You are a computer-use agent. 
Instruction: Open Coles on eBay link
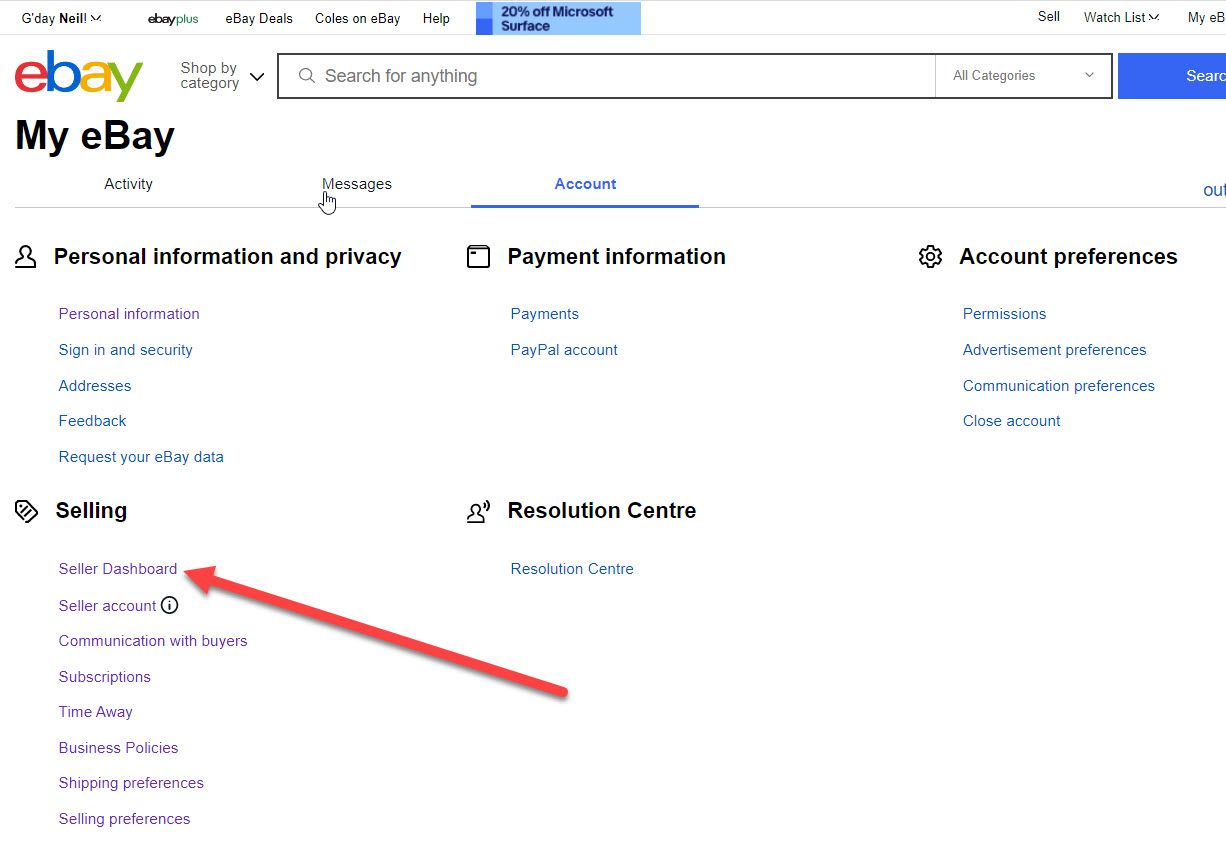click(x=357, y=18)
